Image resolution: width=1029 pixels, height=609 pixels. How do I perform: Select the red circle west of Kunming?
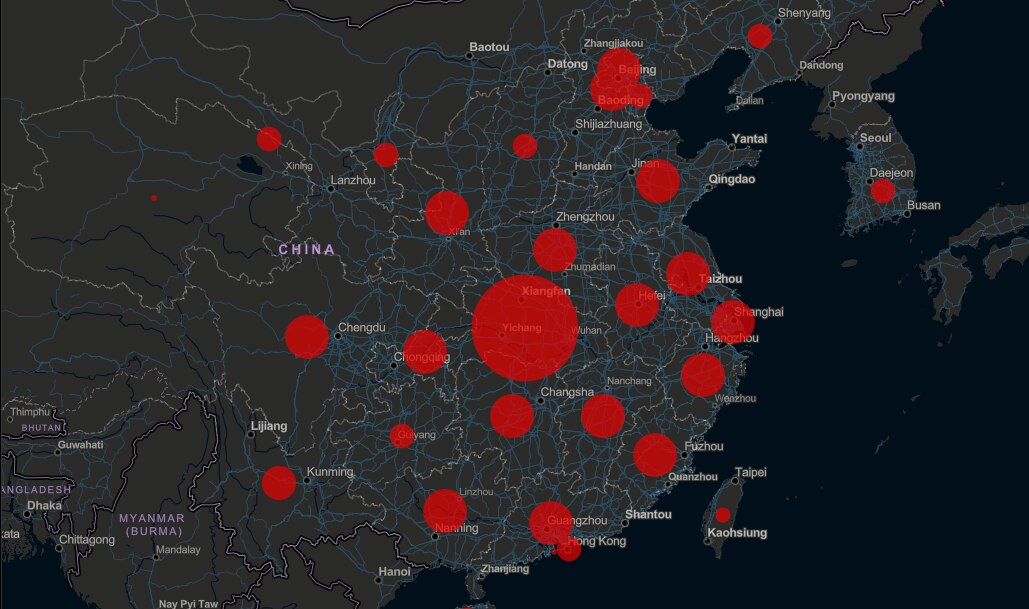click(x=279, y=483)
